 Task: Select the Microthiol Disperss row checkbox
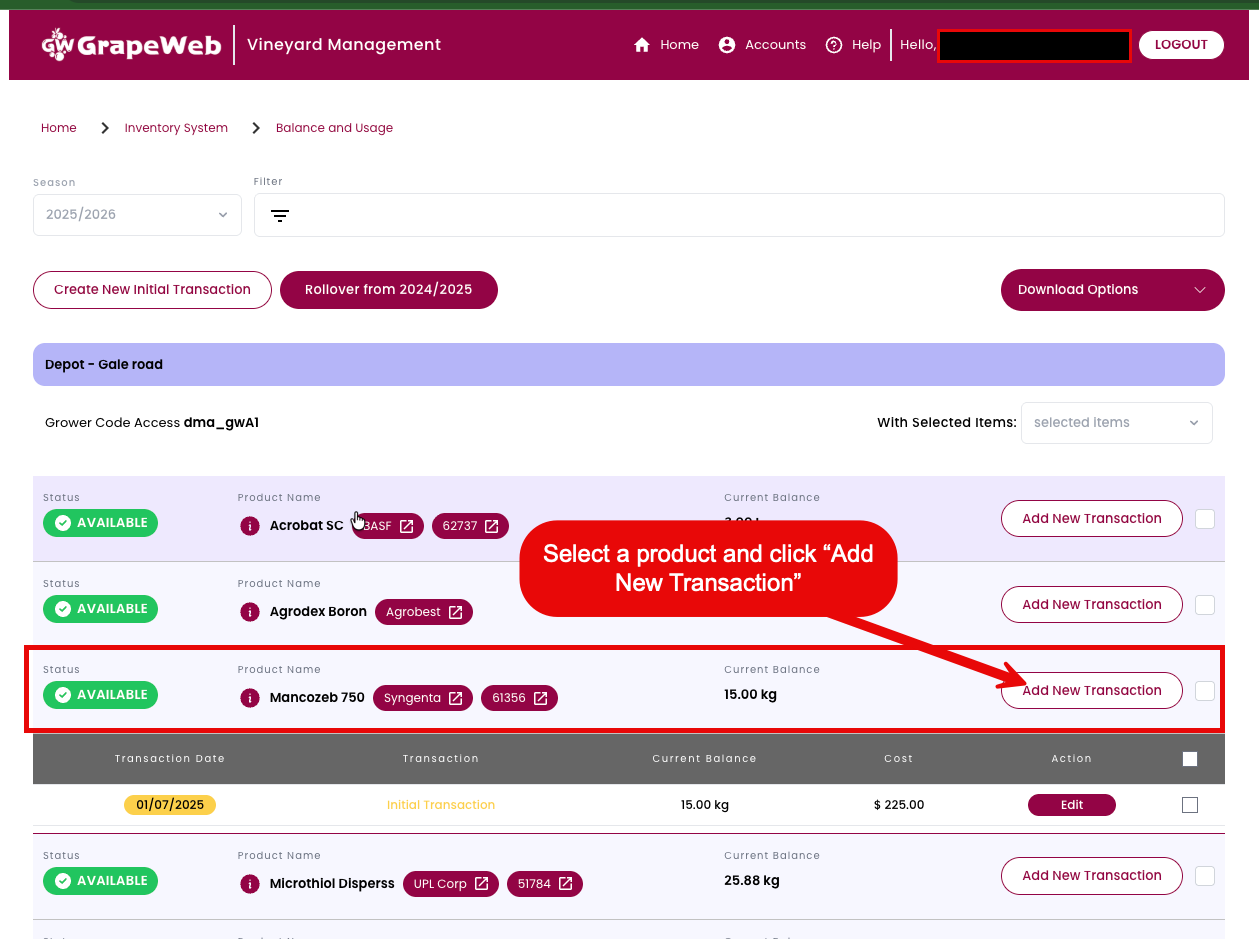click(1205, 876)
